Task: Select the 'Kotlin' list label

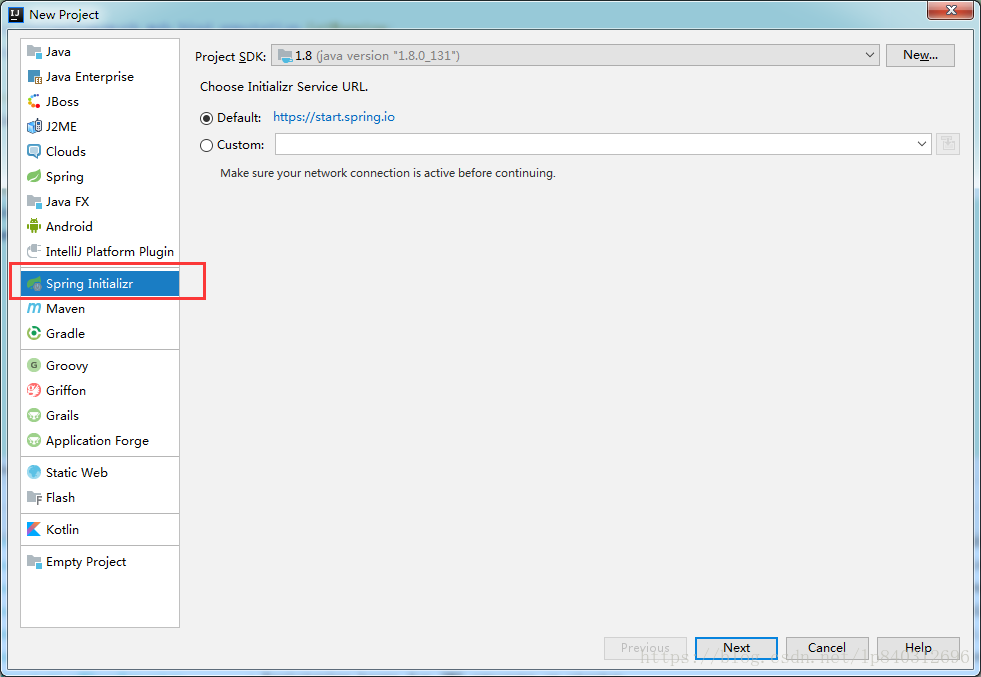Action: point(62,529)
